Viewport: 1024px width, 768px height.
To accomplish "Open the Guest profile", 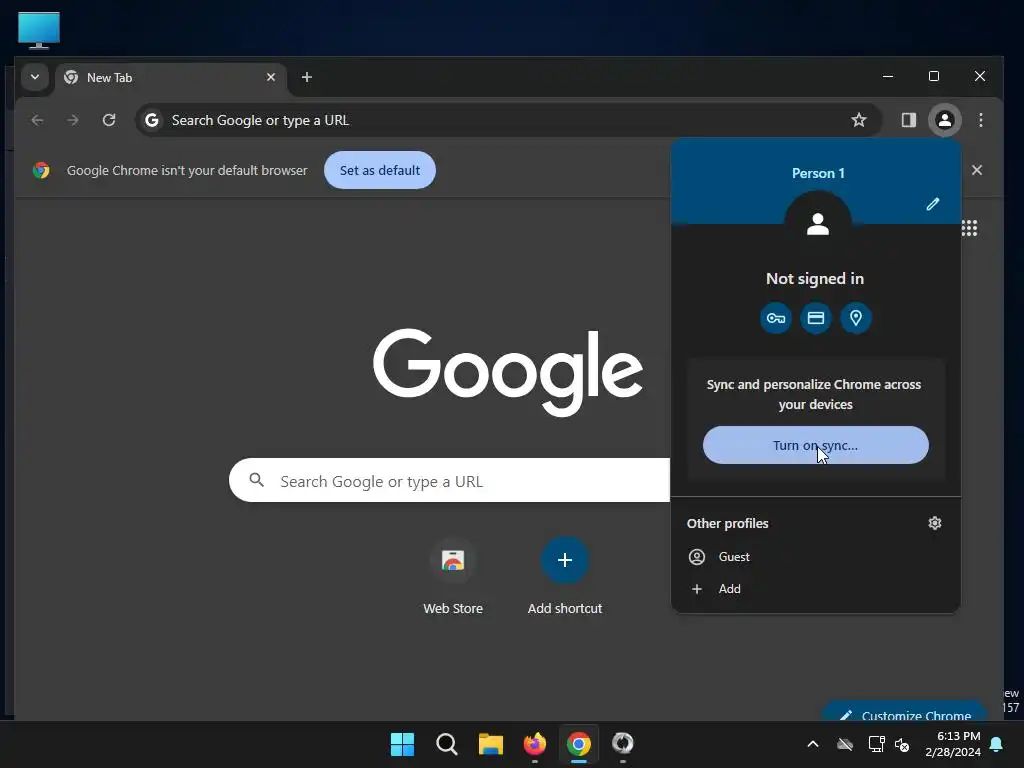I will coord(815,557).
